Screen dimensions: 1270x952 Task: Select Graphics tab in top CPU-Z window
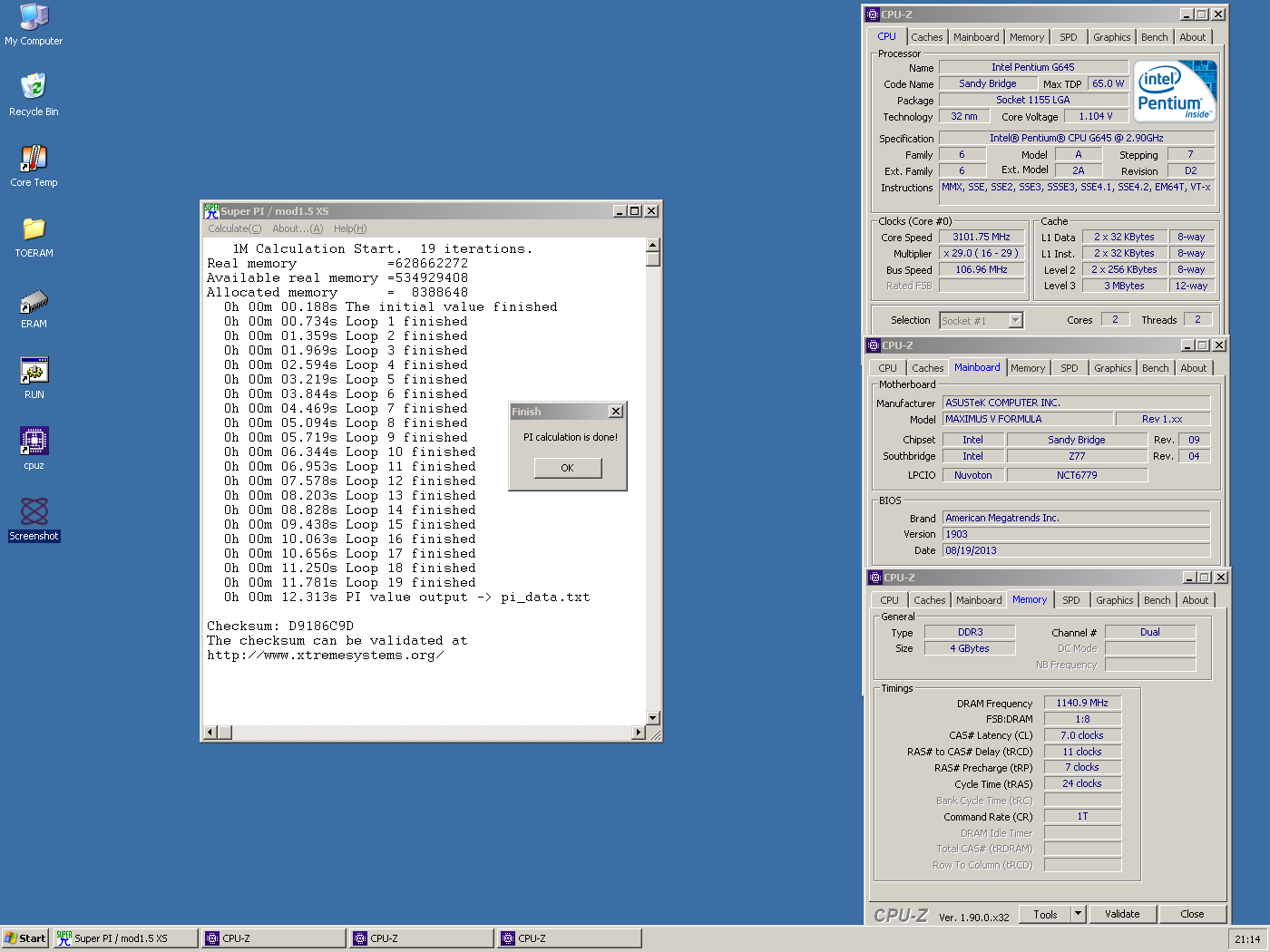tap(1111, 37)
